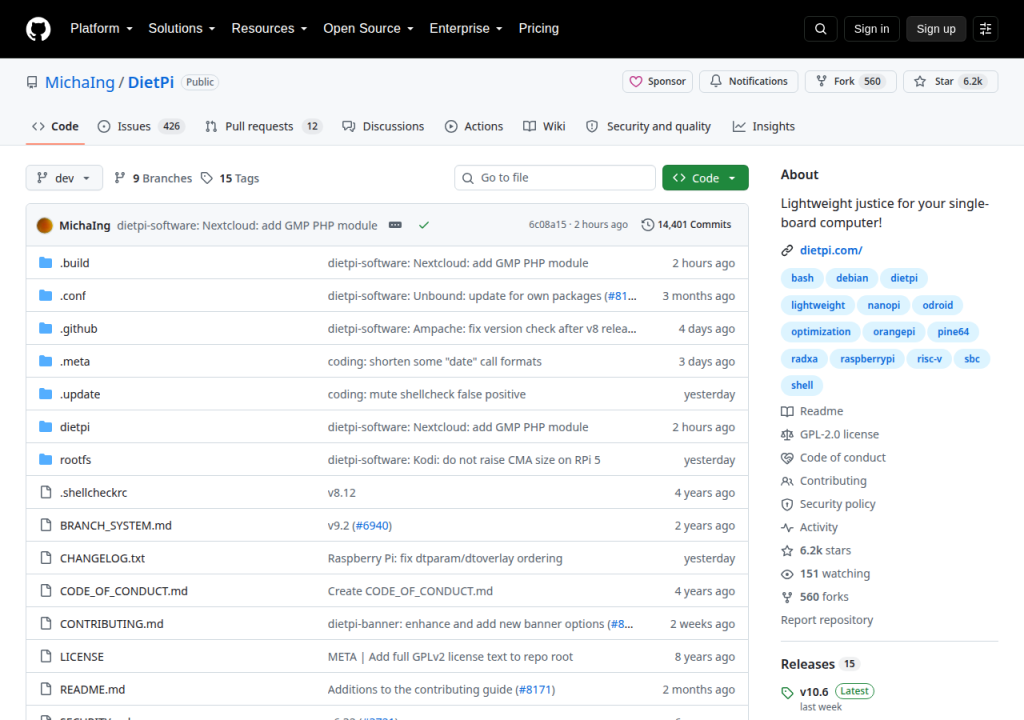Open the #8171 pull request link
This screenshot has height=720, width=1024.
tap(536, 689)
